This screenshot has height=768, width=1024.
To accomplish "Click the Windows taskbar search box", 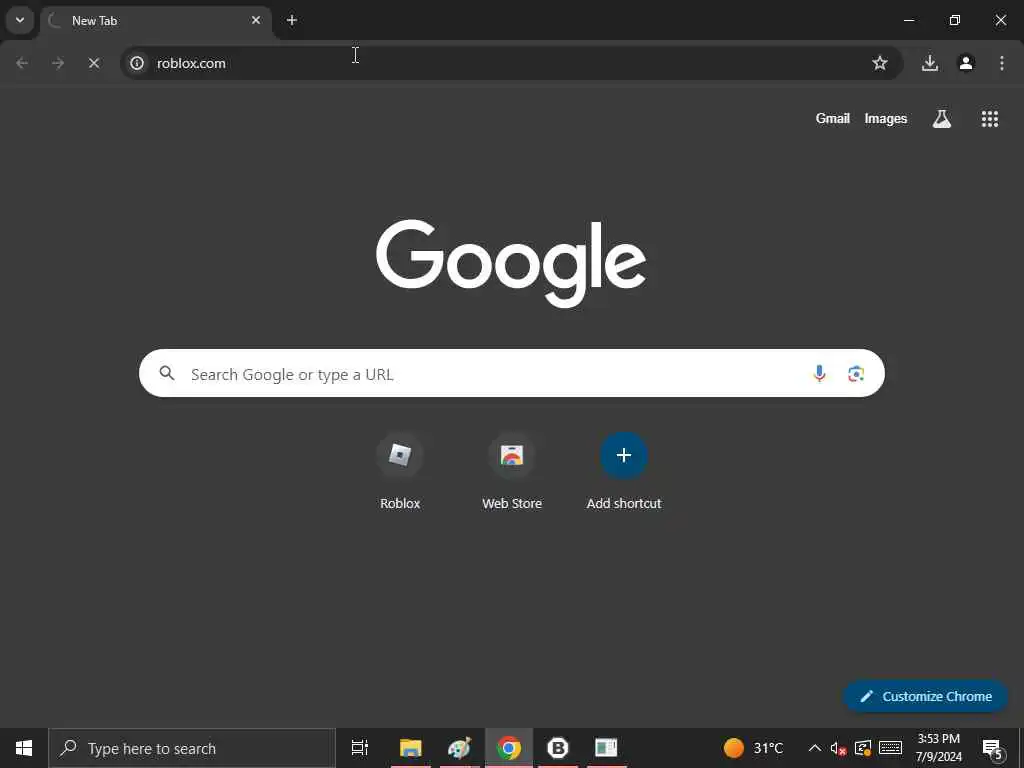I will click(192, 748).
